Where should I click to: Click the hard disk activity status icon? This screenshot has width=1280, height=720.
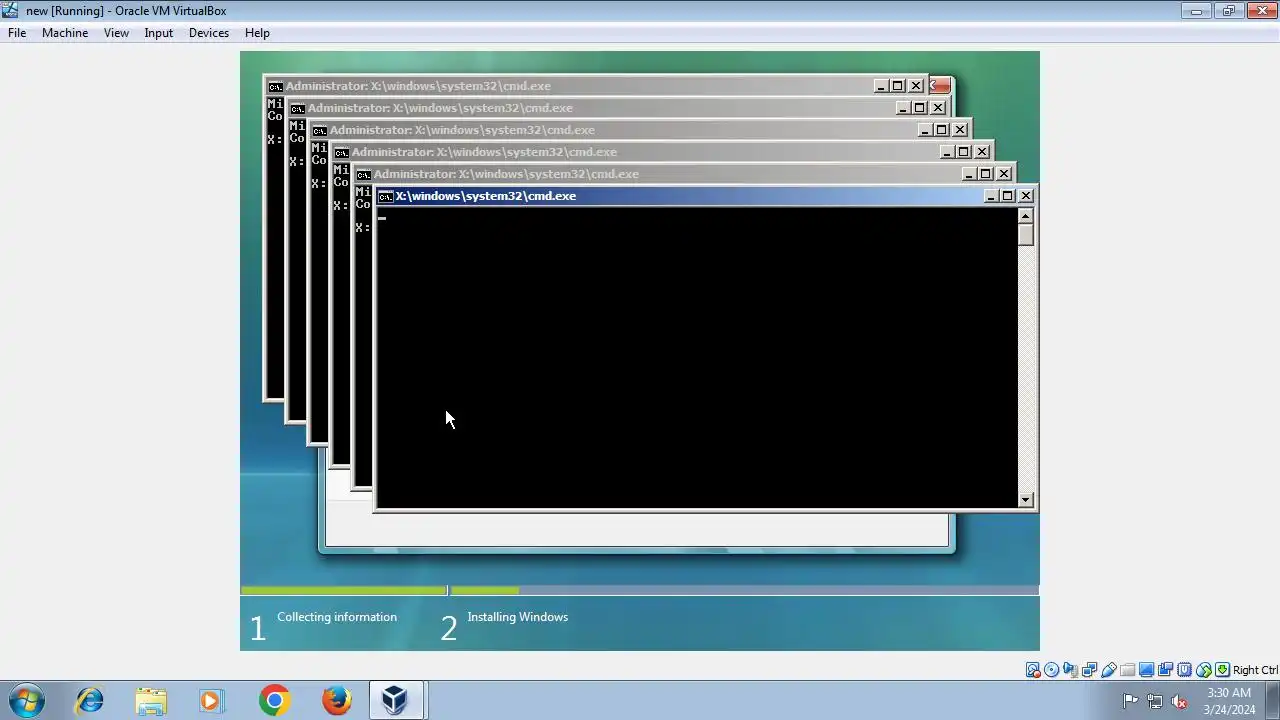coord(1033,670)
